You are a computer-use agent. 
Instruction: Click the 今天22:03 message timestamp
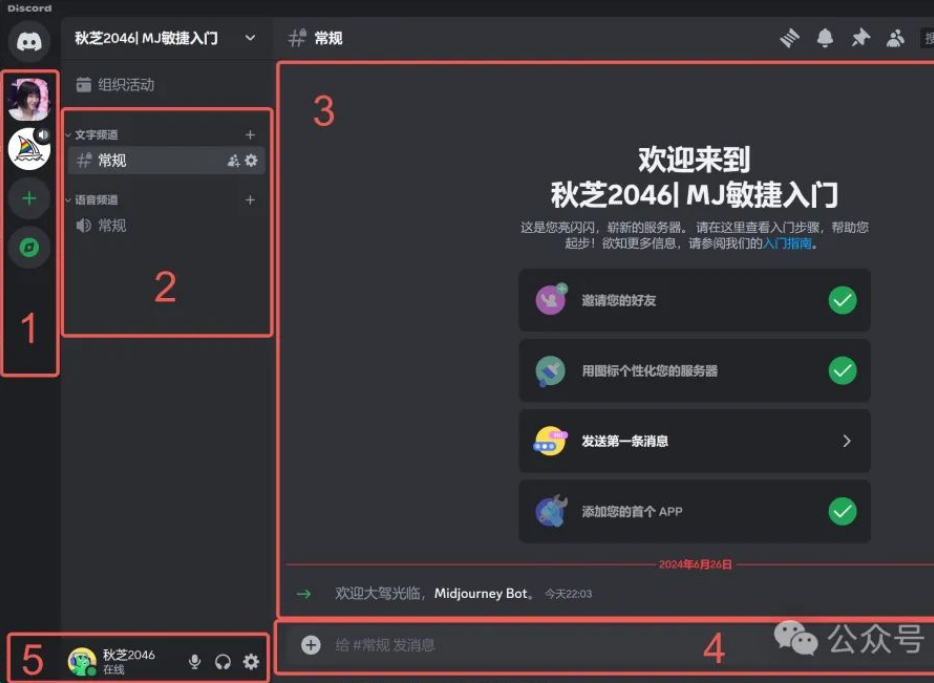(568, 594)
